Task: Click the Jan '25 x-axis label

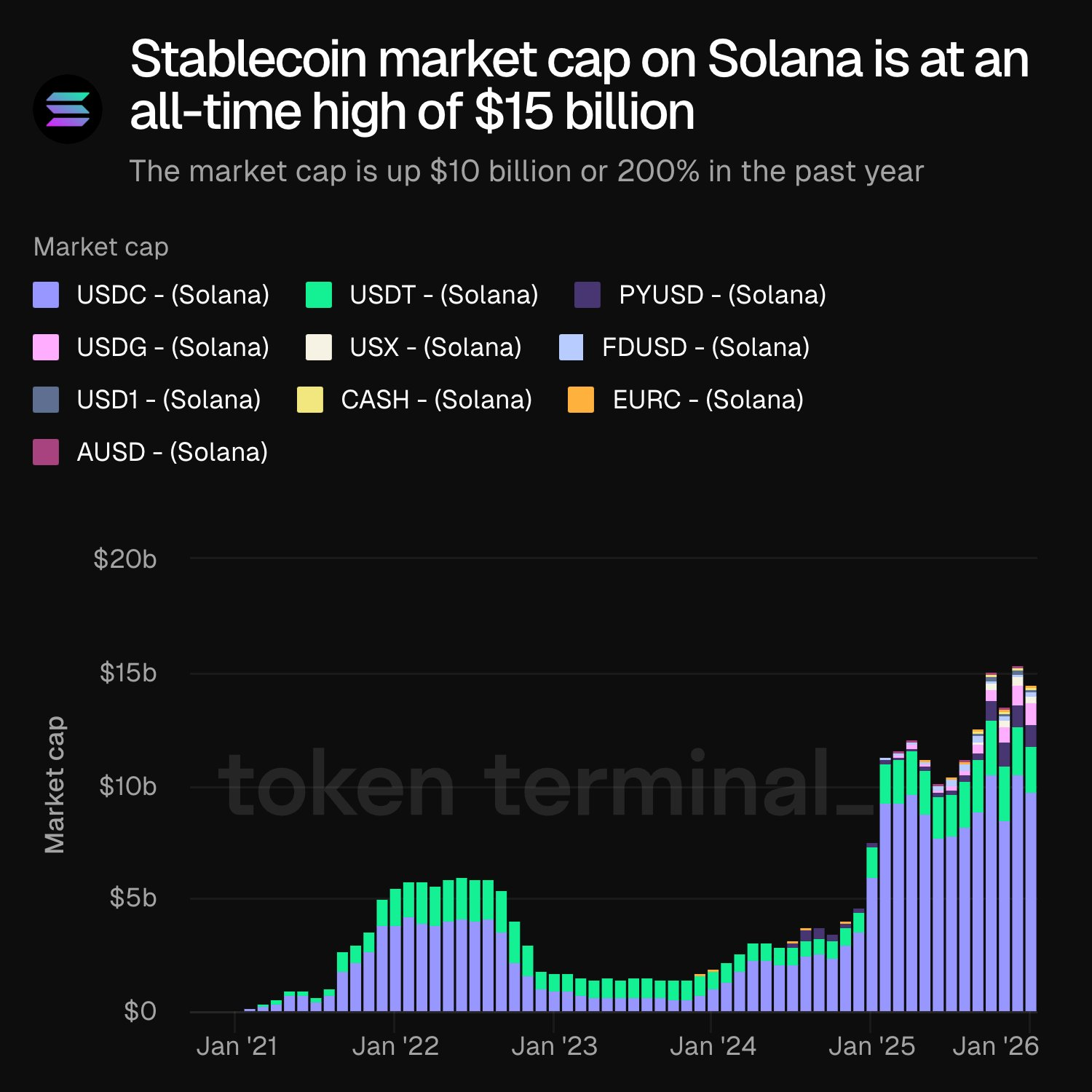Action: (871, 1046)
